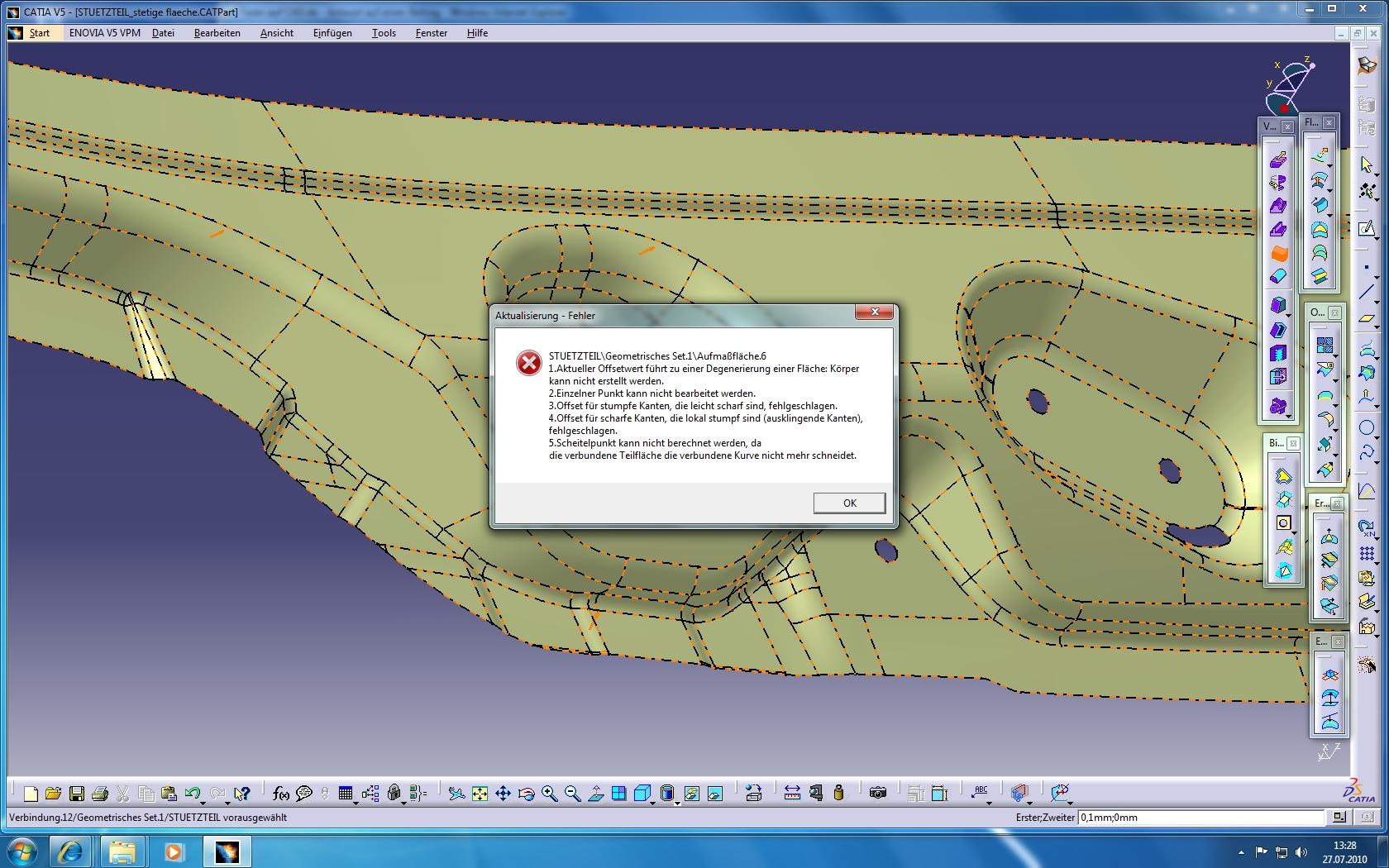Click the camera Capture icon
The image size is (1389, 868).
click(x=878, y=794)
